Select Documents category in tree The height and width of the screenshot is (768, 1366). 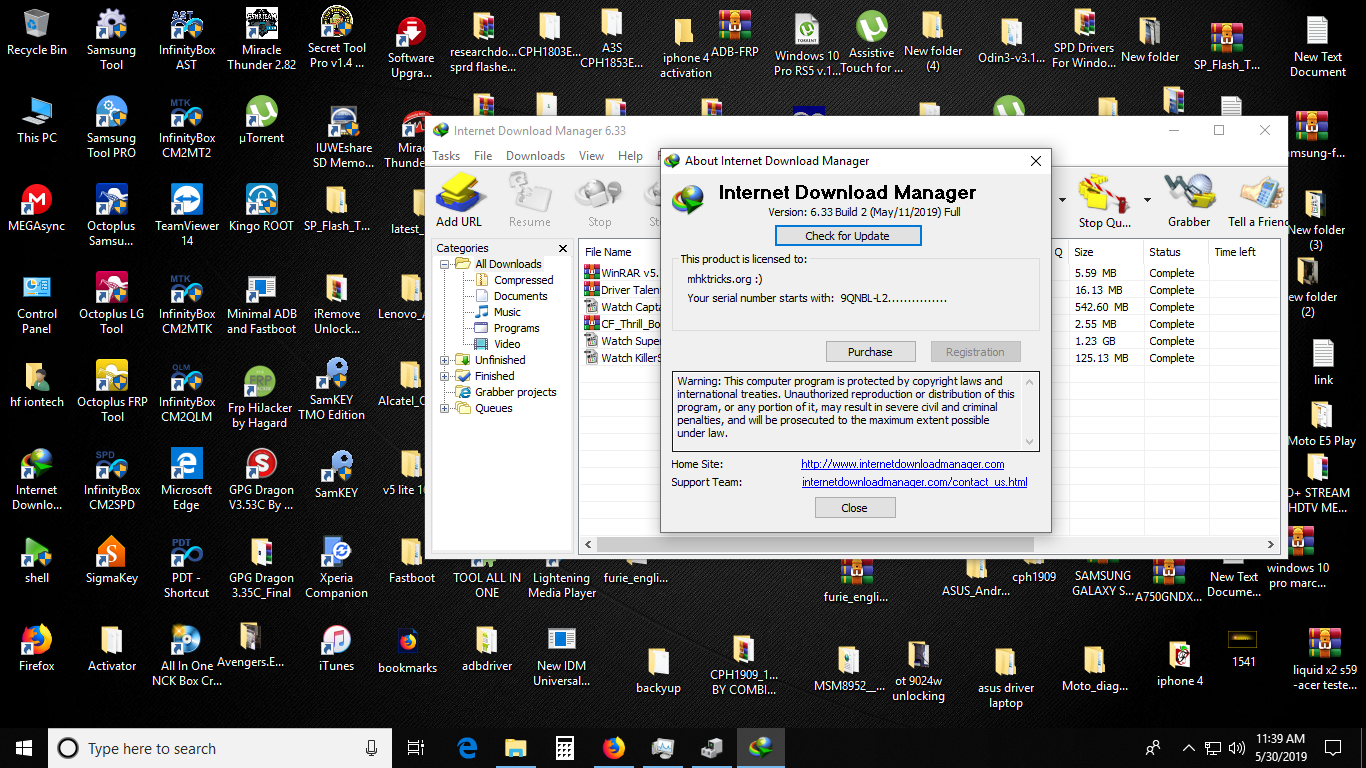pyautogui.click(x=520, y=296)
